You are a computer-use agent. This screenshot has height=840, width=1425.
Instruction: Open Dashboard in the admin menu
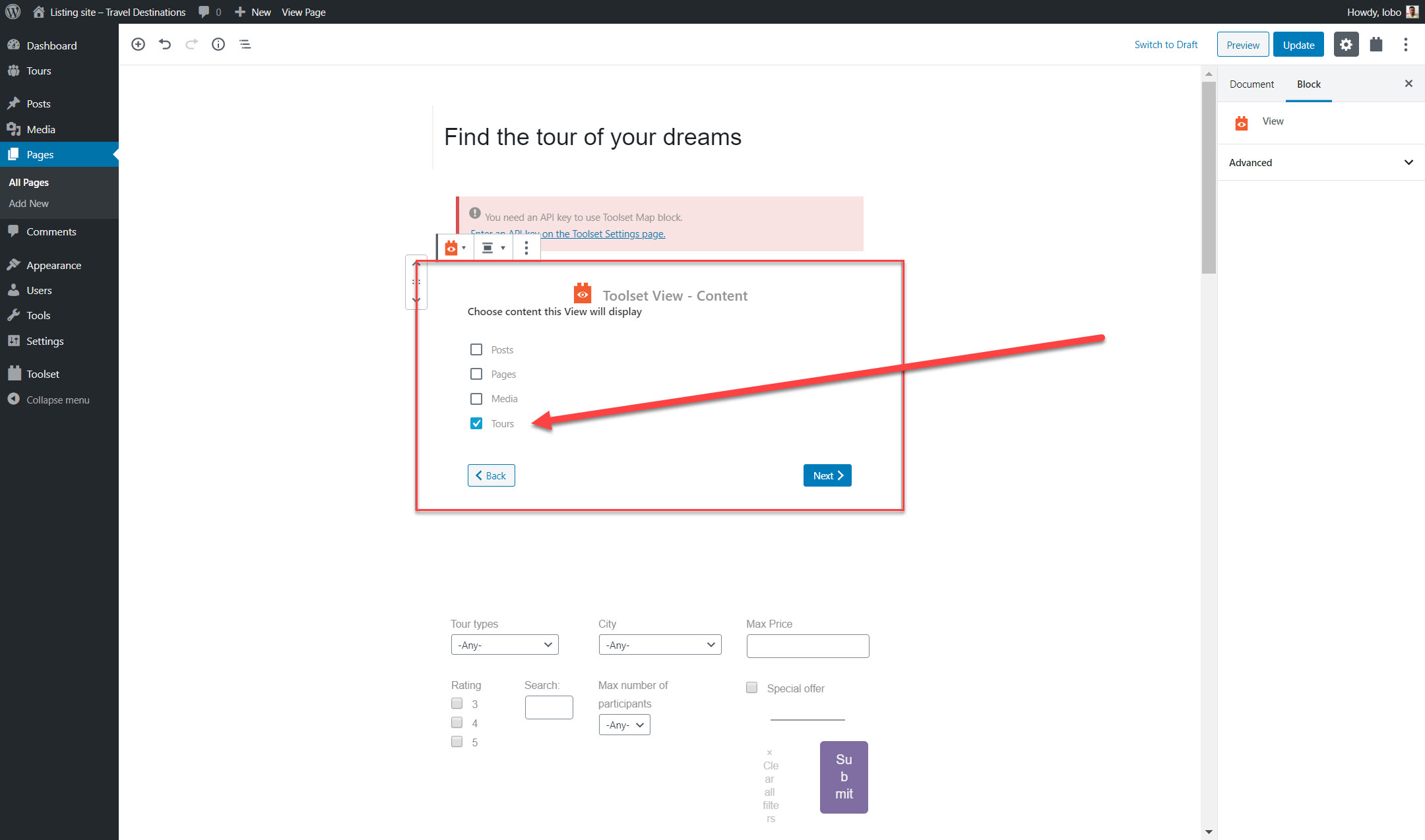[51, 45]
